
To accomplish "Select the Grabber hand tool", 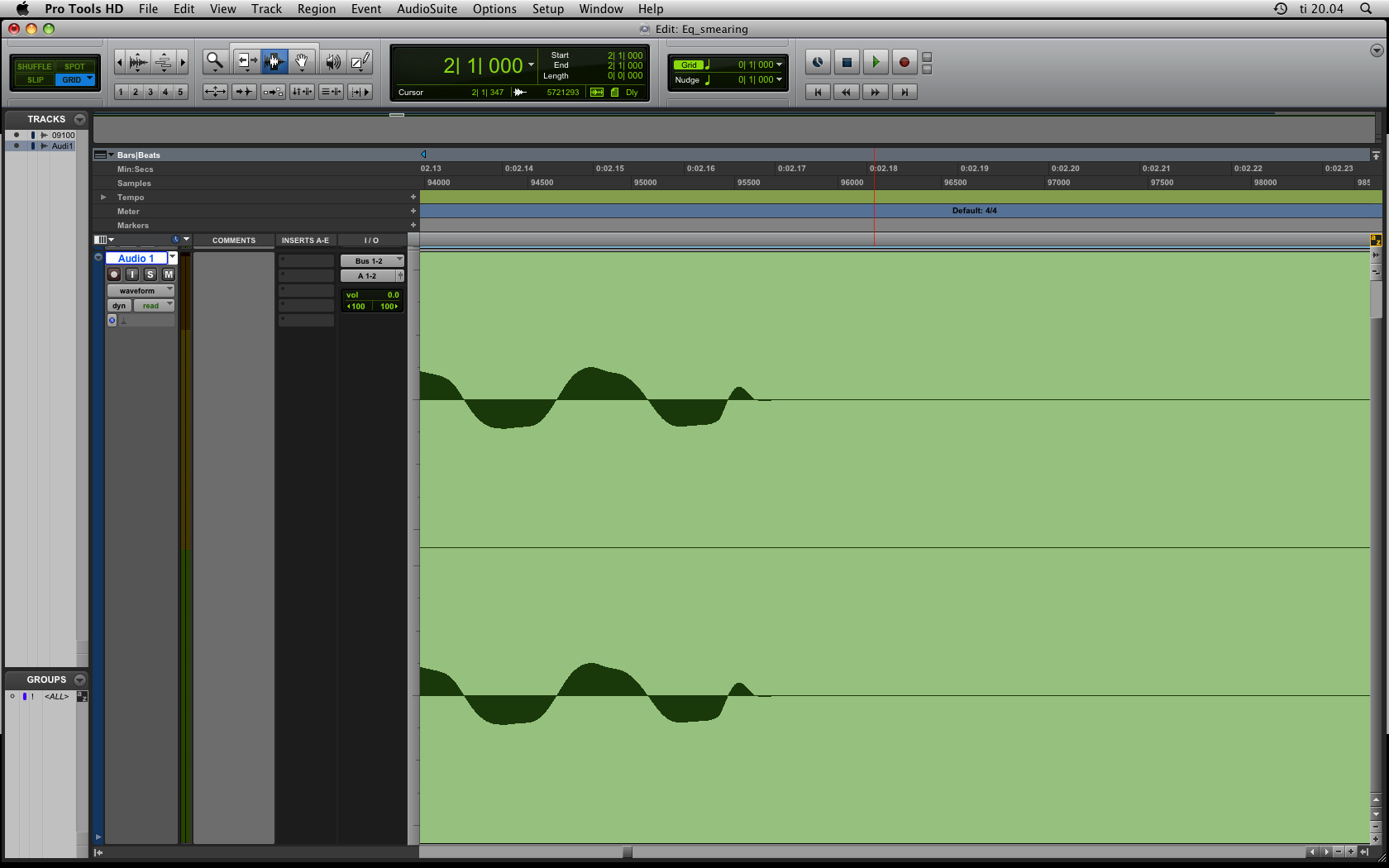I will [x=303, y=61].
